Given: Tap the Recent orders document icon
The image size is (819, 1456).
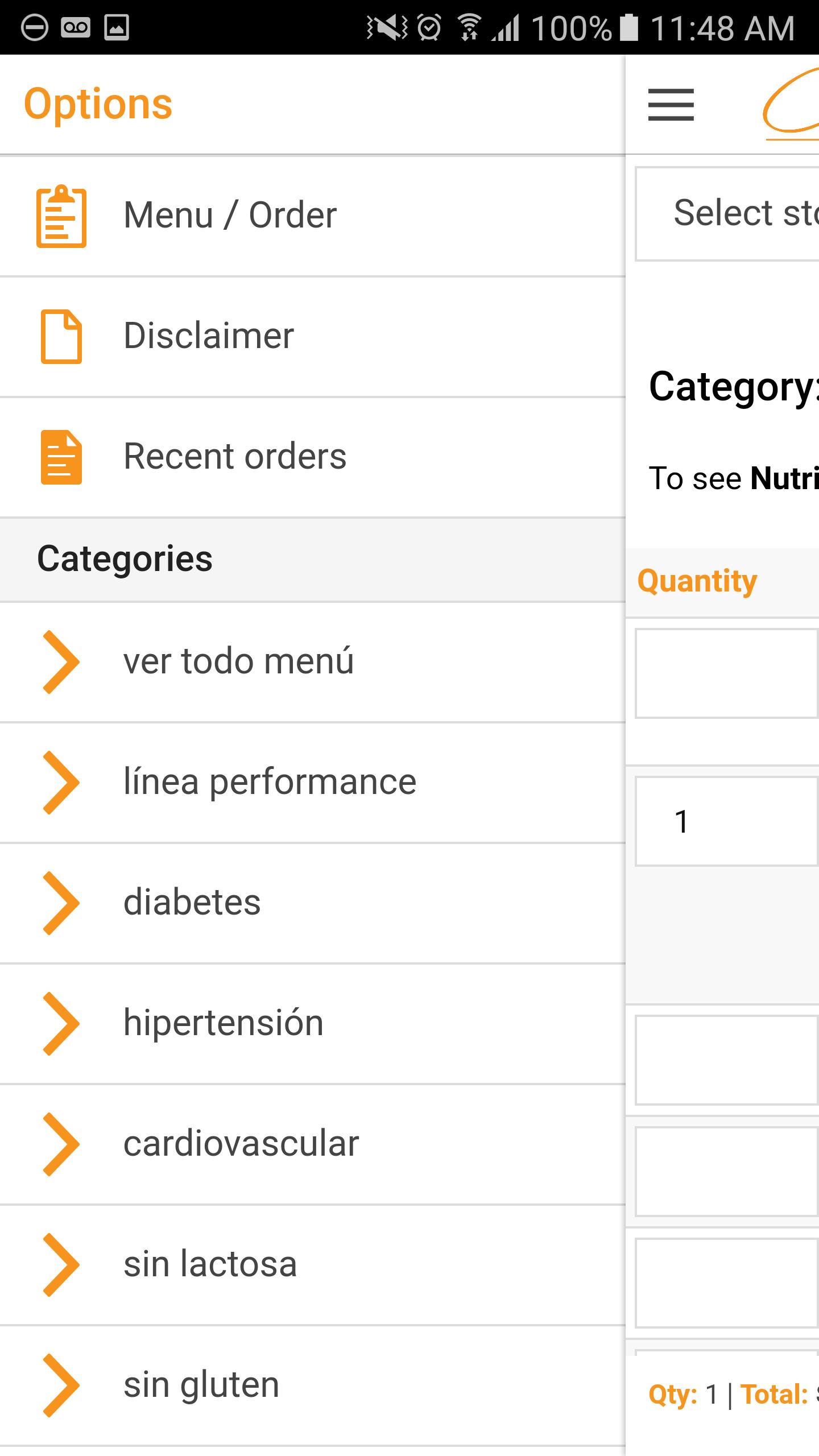Looking at the screenshot, I should click(61, 457).
